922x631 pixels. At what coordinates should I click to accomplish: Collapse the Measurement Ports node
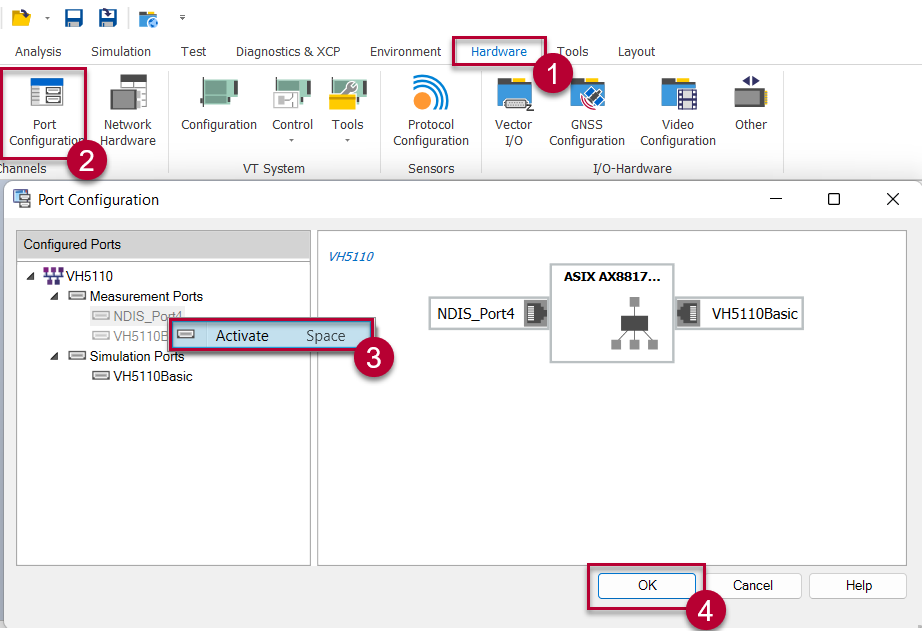[x=55, y=297]
